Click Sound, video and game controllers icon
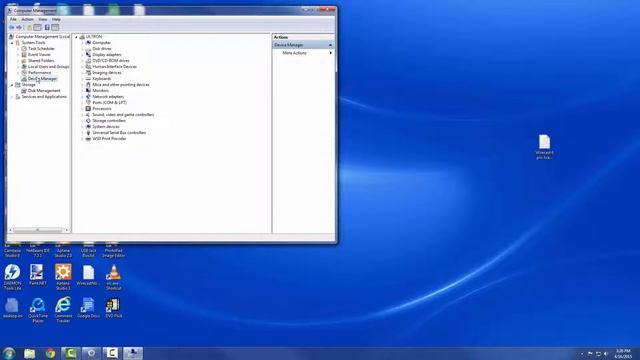Image resolution: width=640 pixels, height=360 pixels. [x=88, y=115]
